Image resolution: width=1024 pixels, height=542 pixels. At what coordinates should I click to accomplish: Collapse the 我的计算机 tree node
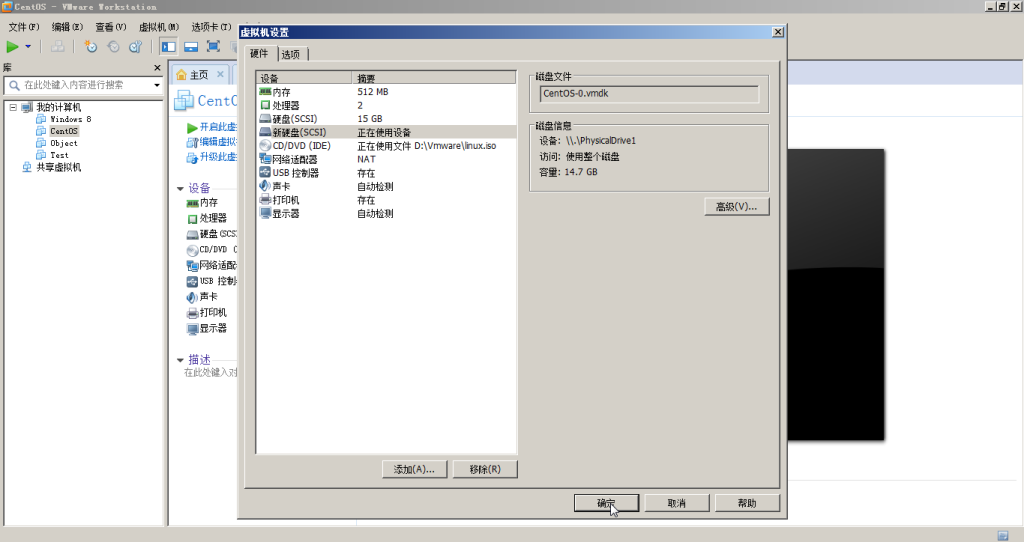[x=12, y=107]
